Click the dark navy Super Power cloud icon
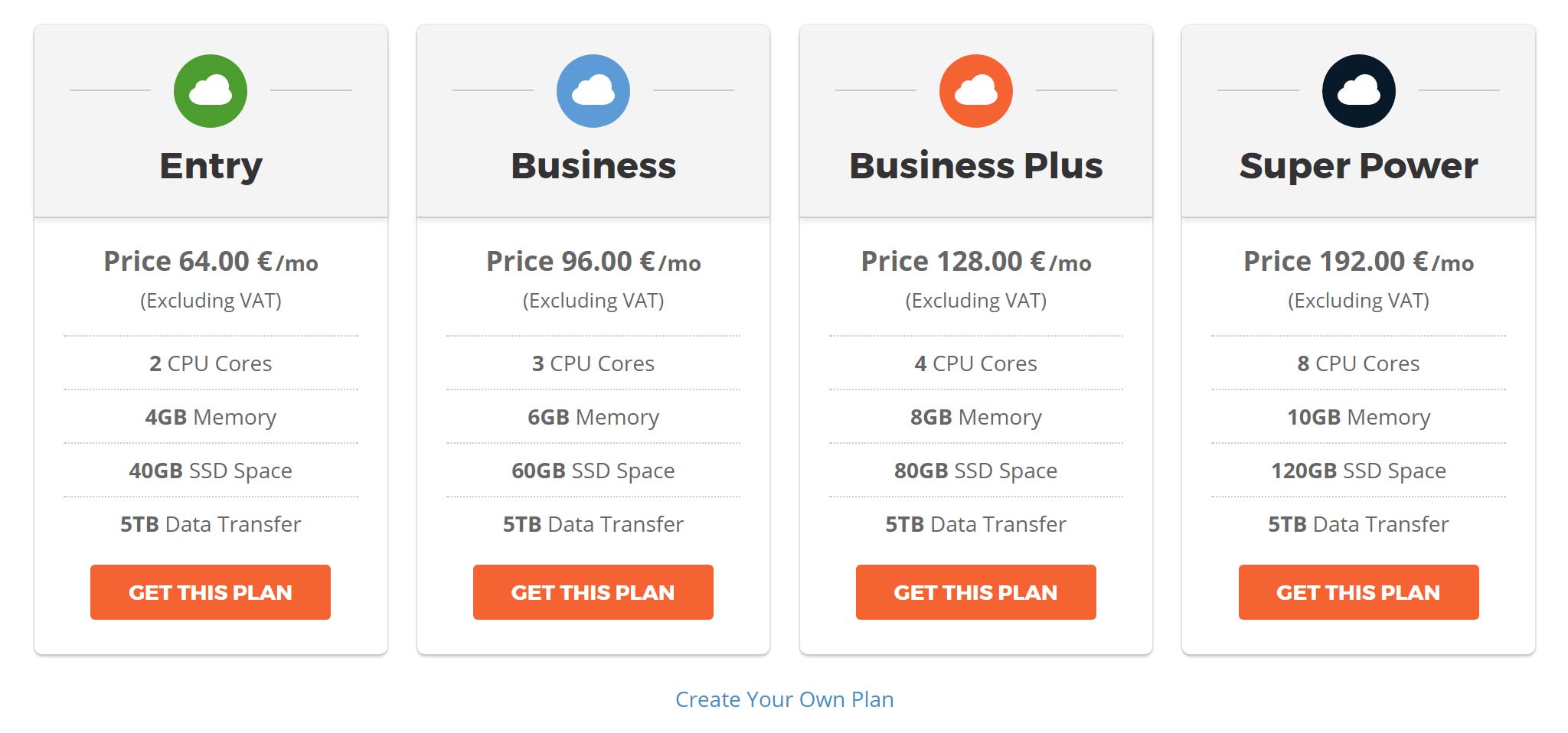 (x=1359, y=91)
